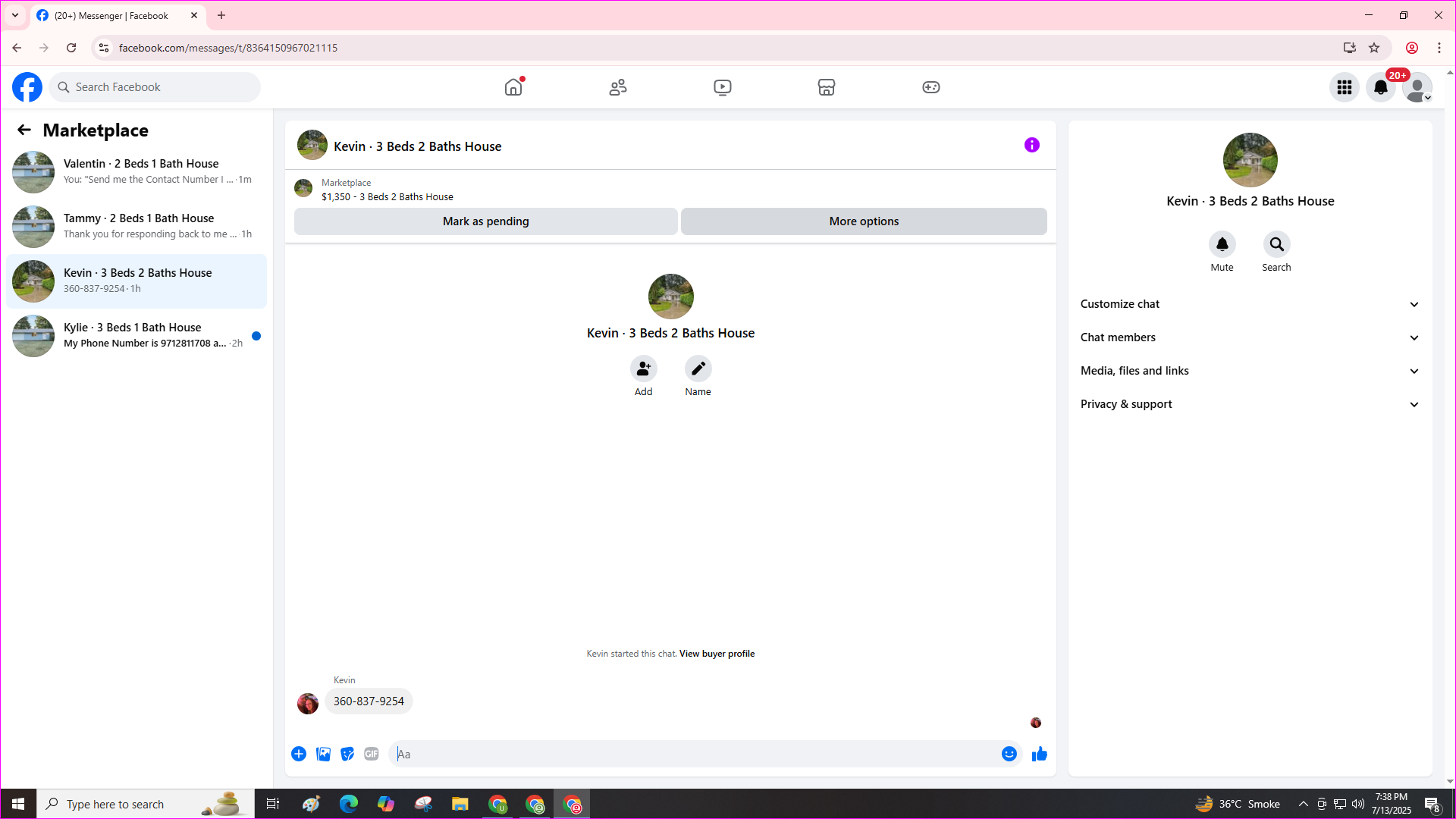Open the Friends icon in top navigation

(x=618, y=87)
